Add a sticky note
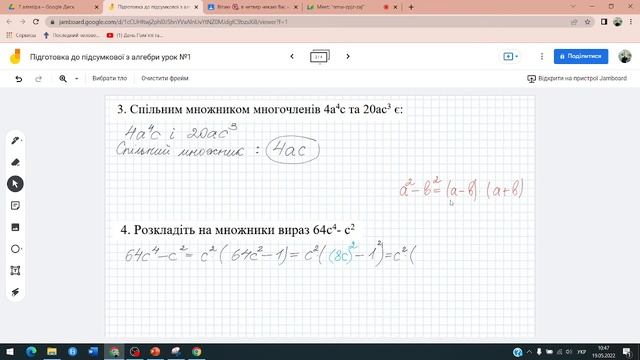 click(x=16, y=206)
